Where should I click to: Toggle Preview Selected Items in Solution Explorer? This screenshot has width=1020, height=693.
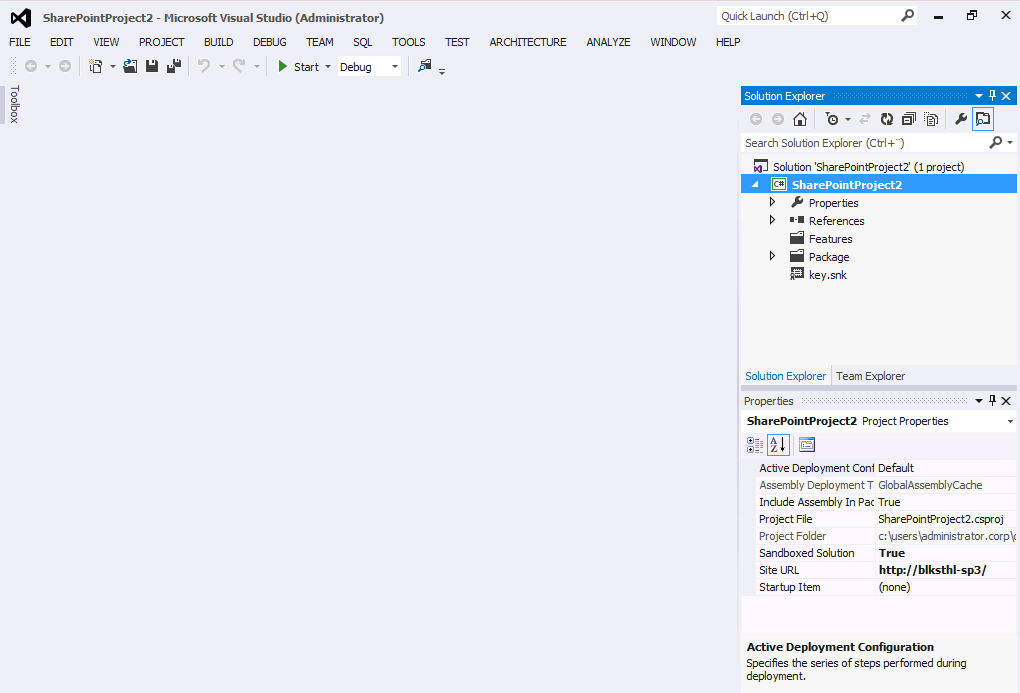[983, 119]
